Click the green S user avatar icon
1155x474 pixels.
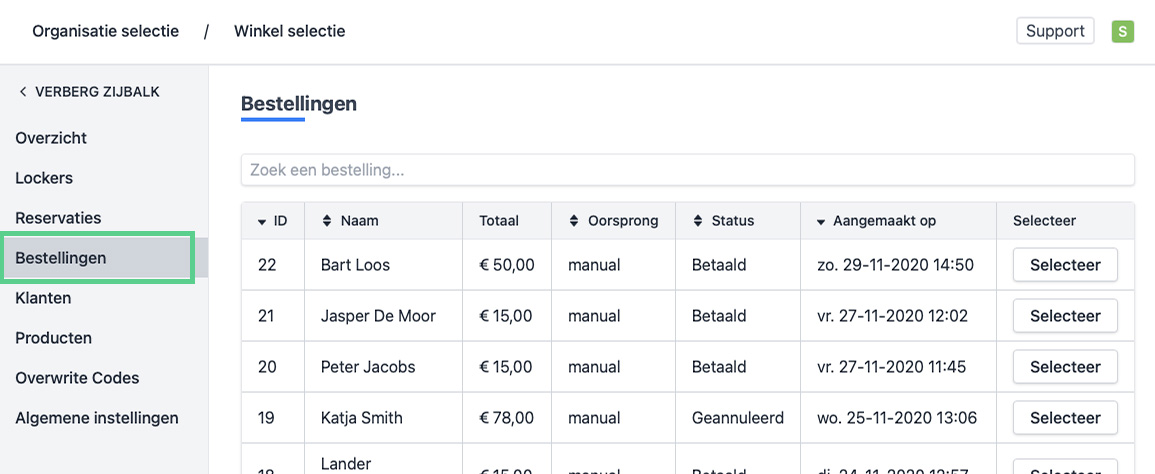click(x=1123, y=31)
